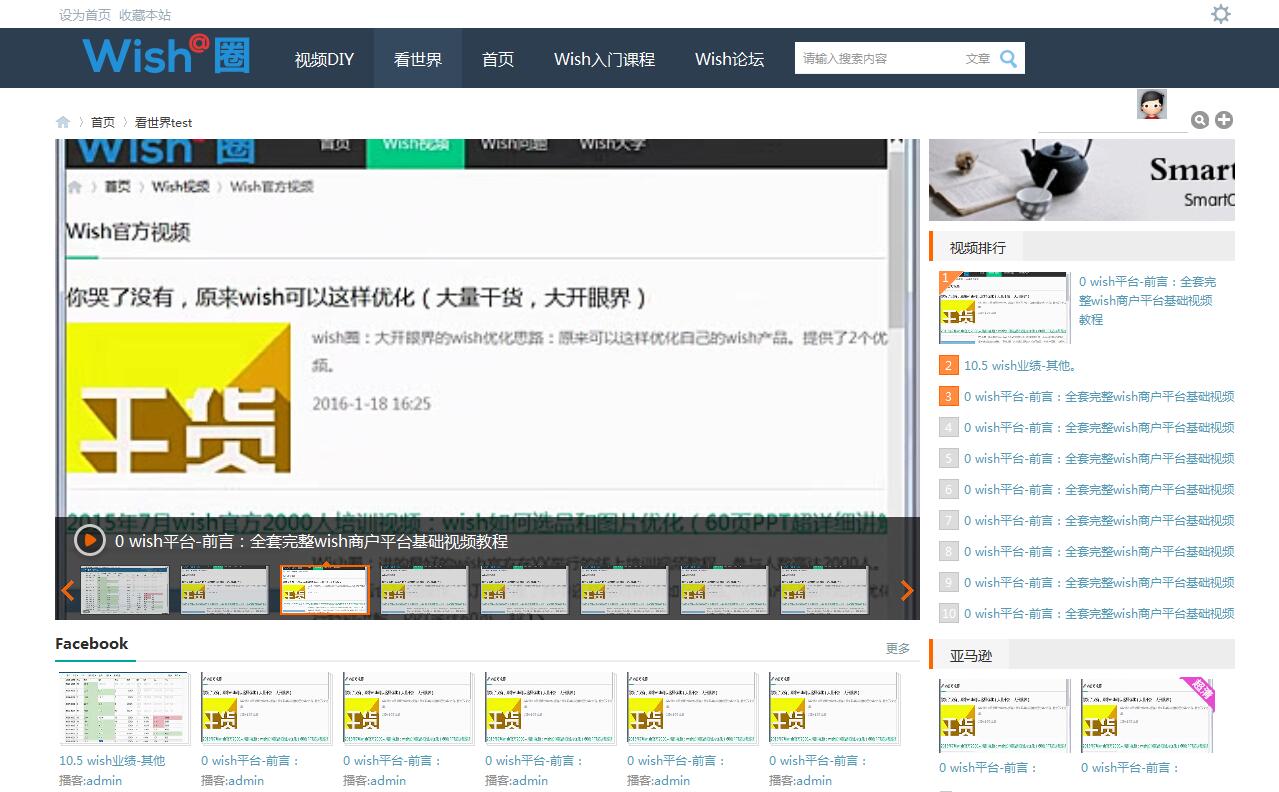Screen dimensions: 1279x792
Task: Play the featured video with orange play icon
Action: [x=89, y=541]
